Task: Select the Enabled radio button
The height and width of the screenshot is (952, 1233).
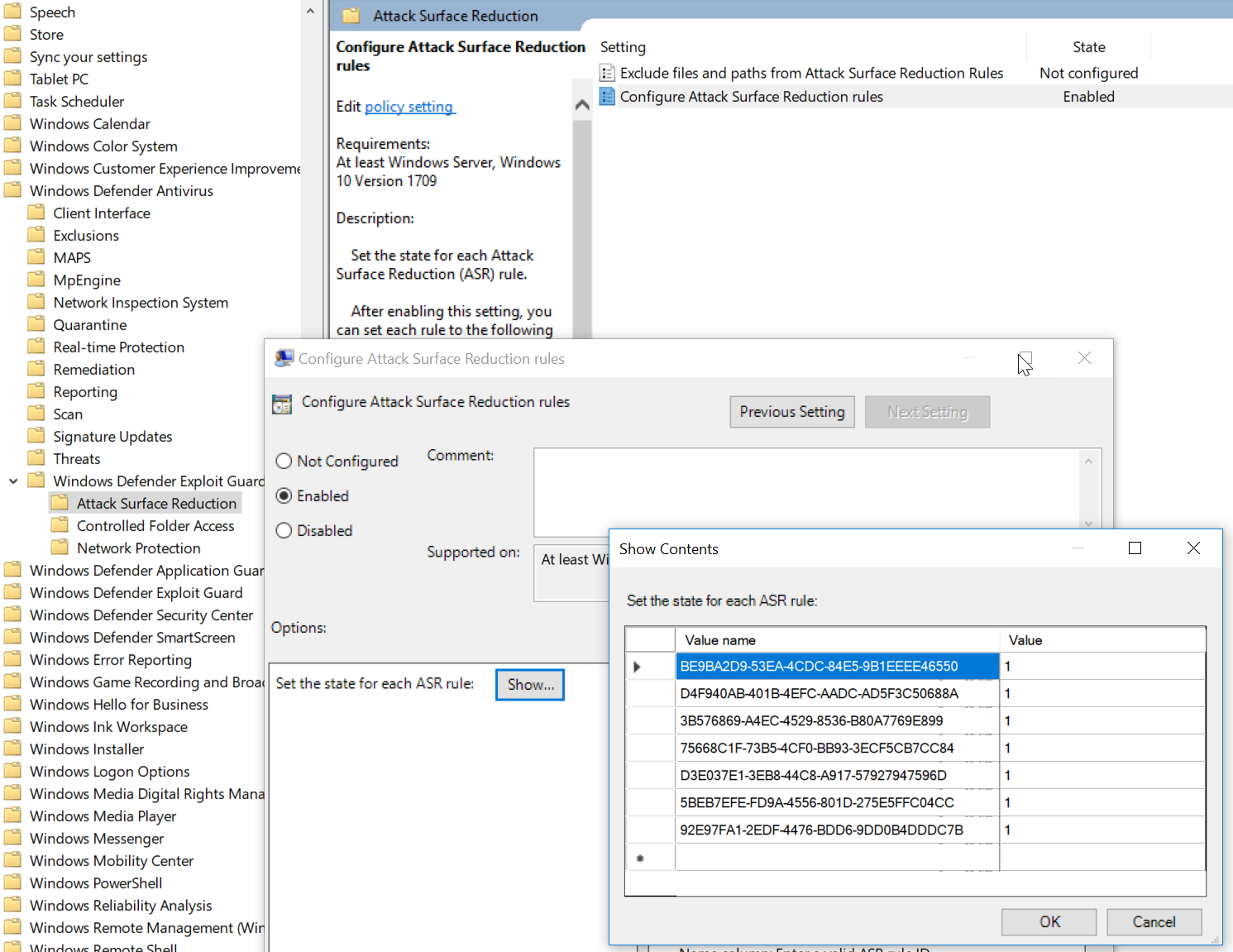Action: click(x=284, y=496)
